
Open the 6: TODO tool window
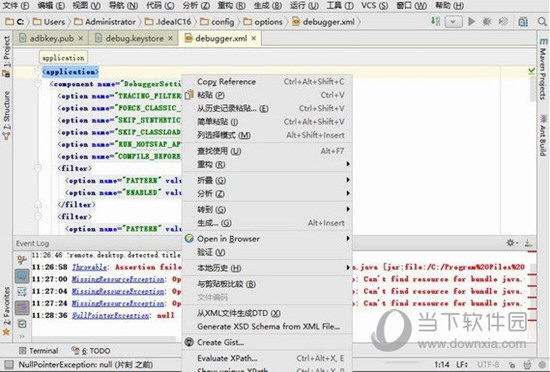point(91,350)
